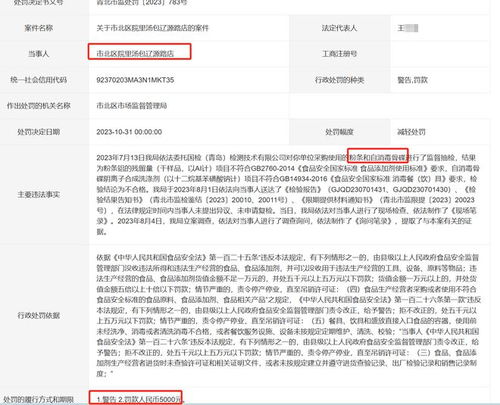The width and height of the screenshot is (500, 405).
Task: Select the value 减轻处罚
Action: point(411,132)
